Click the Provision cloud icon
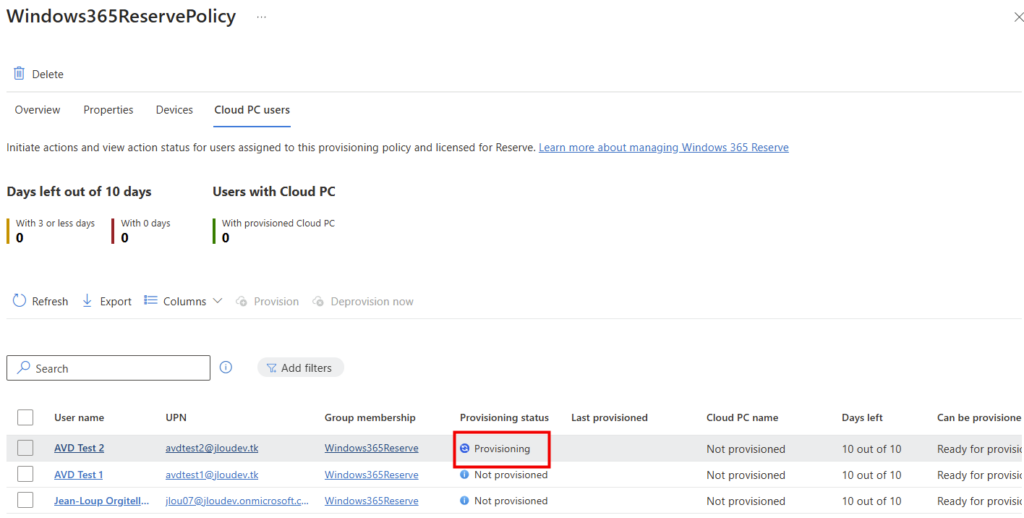Viewport: 1024px width, 518px height. click(x=242, y=301)
